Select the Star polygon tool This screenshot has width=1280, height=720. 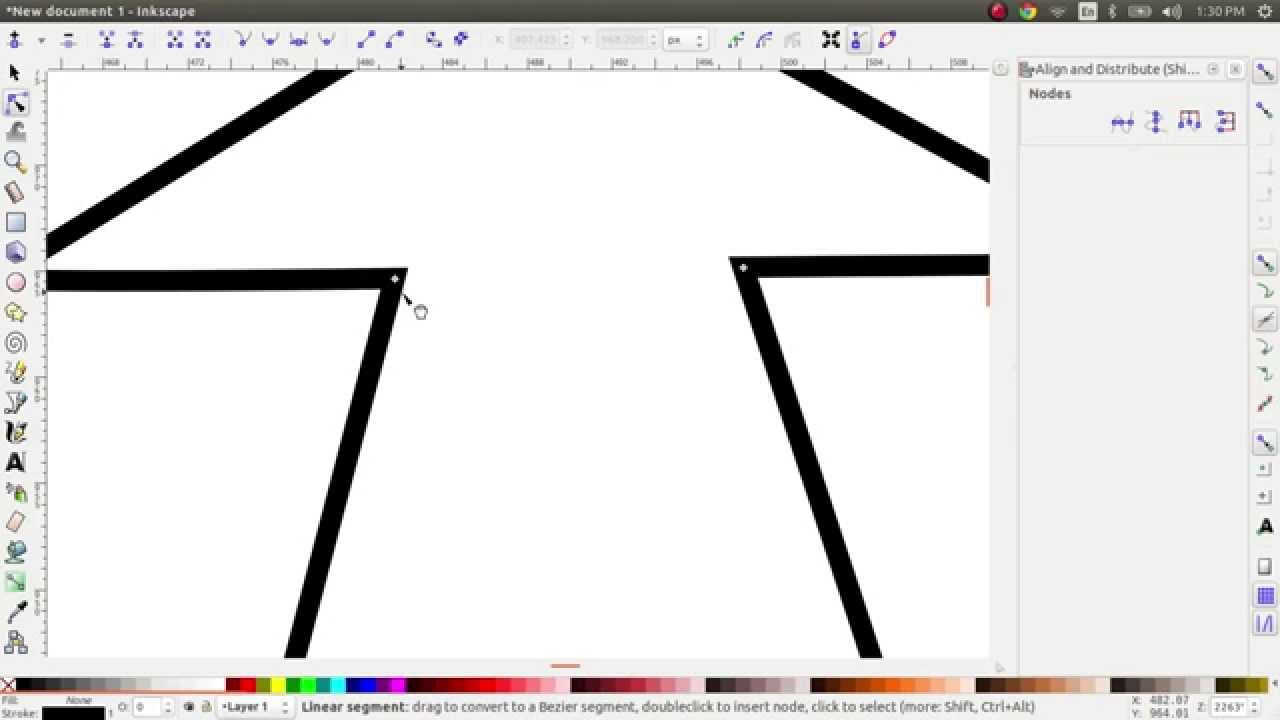pos(15,313)
